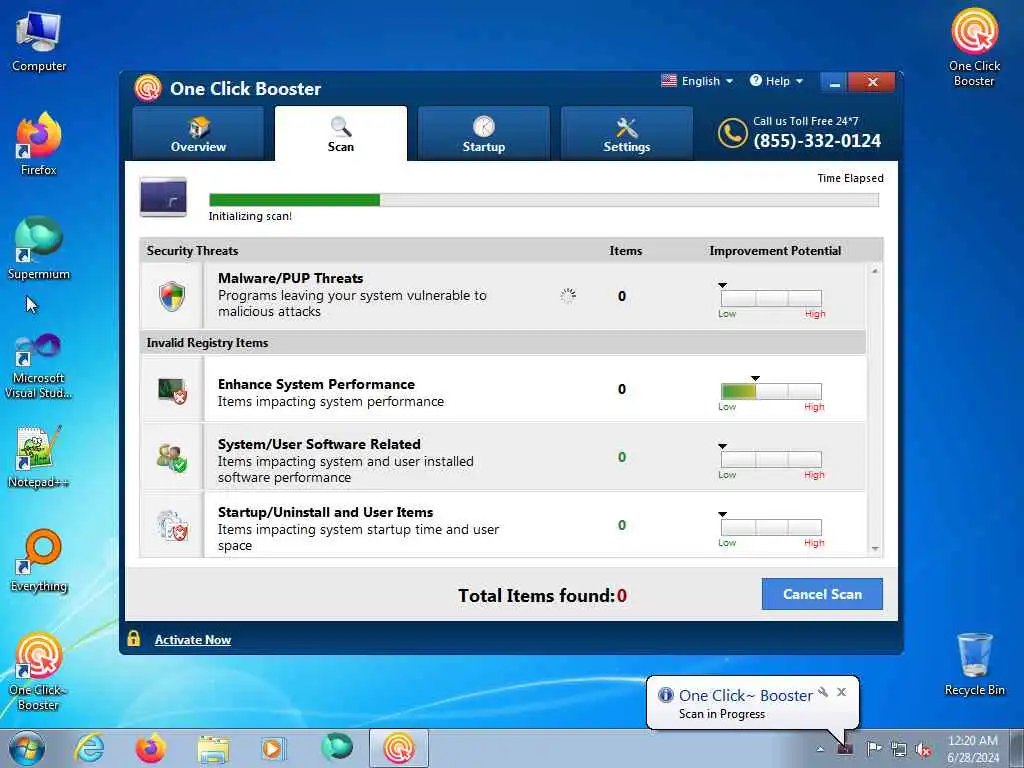Open the Computer desktop icon
1024x768 pixels.
[39, 42]
